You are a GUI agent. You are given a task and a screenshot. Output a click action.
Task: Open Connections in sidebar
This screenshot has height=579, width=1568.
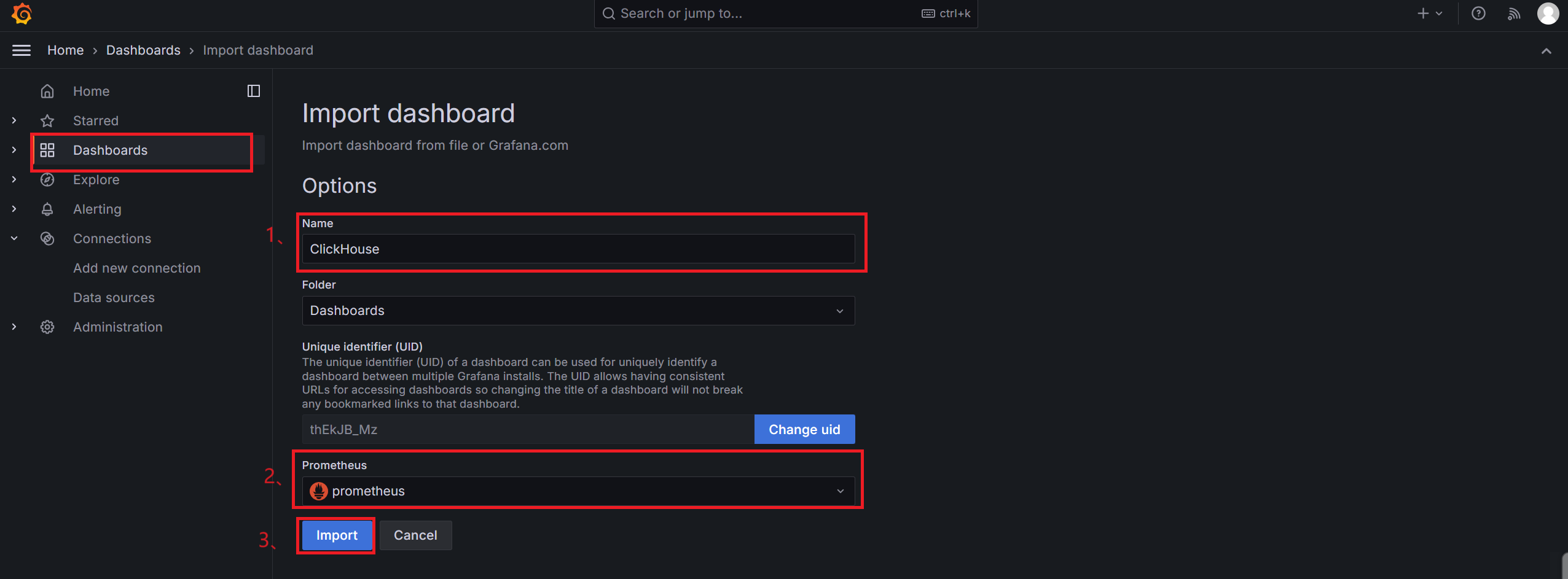[112, 239]
